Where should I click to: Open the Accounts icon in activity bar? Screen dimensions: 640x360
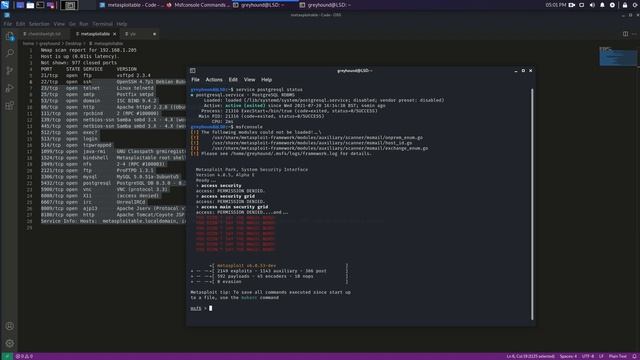(10, 326)
